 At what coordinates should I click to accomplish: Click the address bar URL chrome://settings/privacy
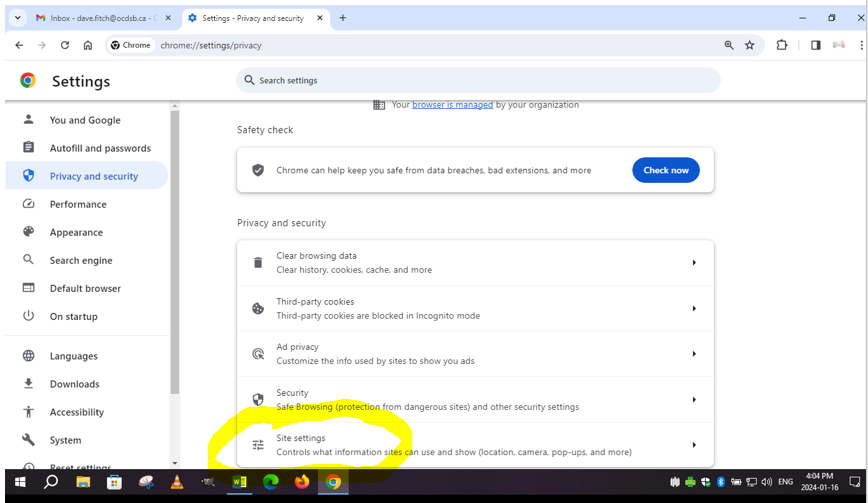click(x=211, y=45)
